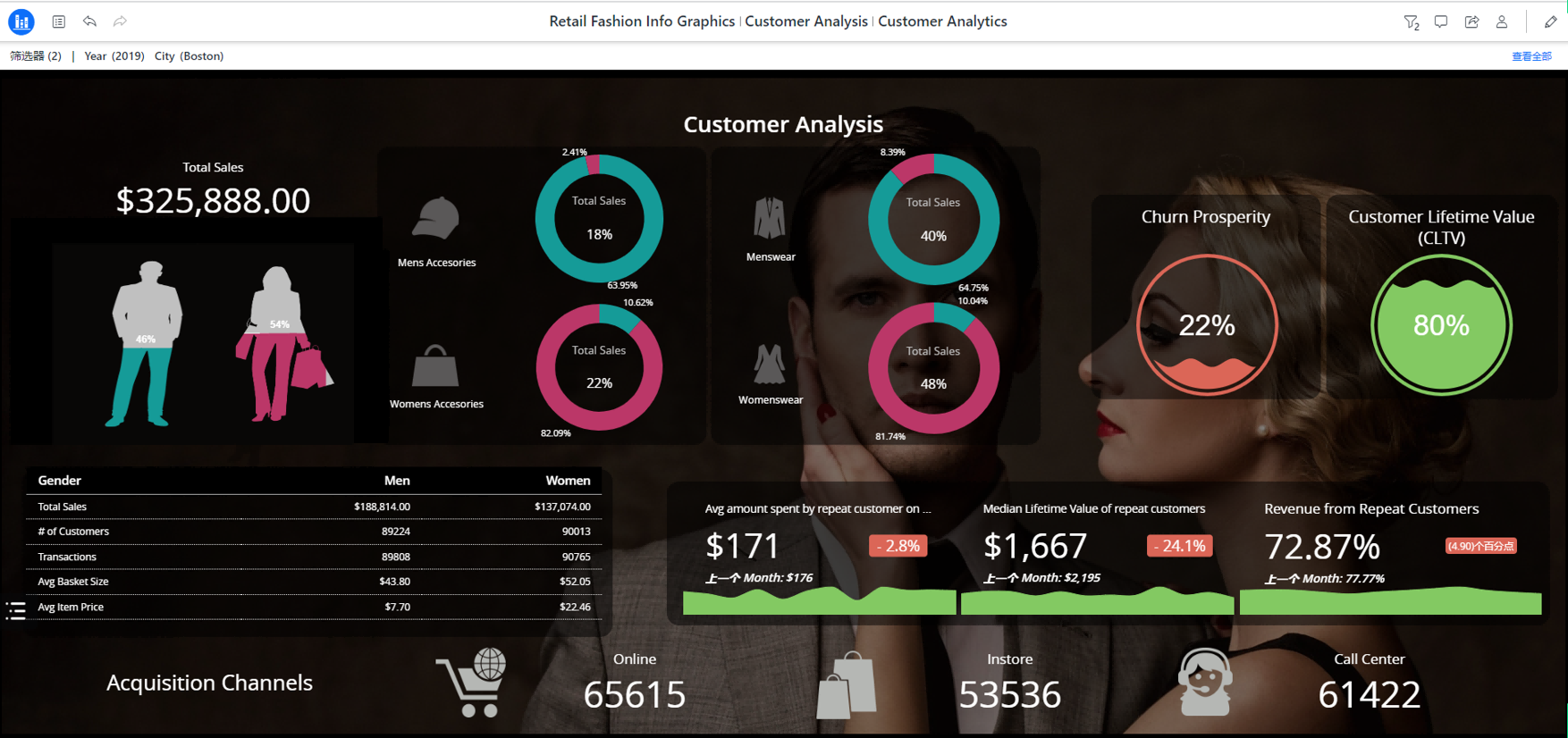
Task: Click the Call Center channel value 61422
Action: [x=1369, y=695]
